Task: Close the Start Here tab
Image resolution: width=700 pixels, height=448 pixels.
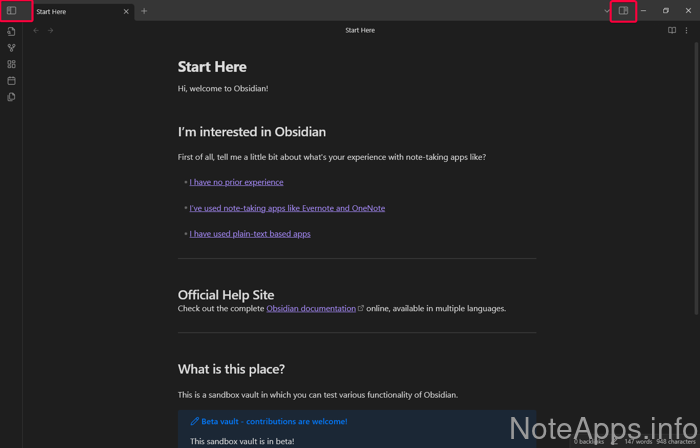Action: [x=126, y=12]
